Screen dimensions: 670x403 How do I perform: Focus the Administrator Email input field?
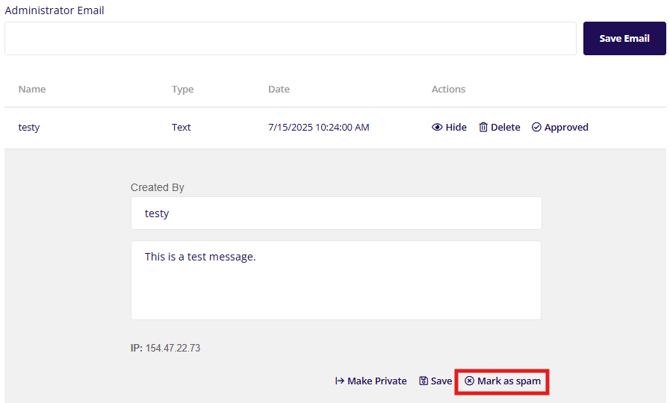pyautogui.click(x=290, y=38)
